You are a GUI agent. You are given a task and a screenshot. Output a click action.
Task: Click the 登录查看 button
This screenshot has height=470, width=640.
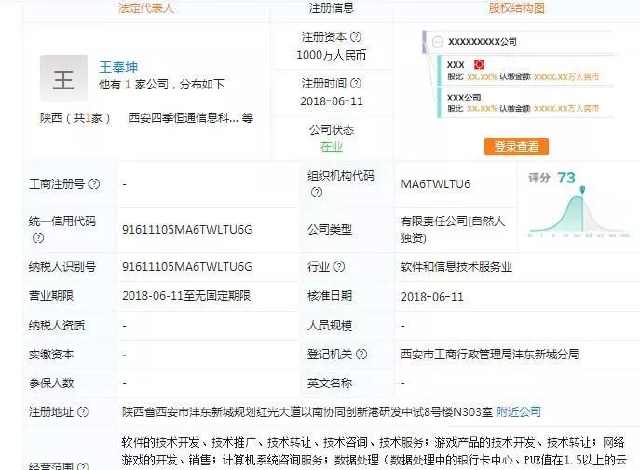516,146
